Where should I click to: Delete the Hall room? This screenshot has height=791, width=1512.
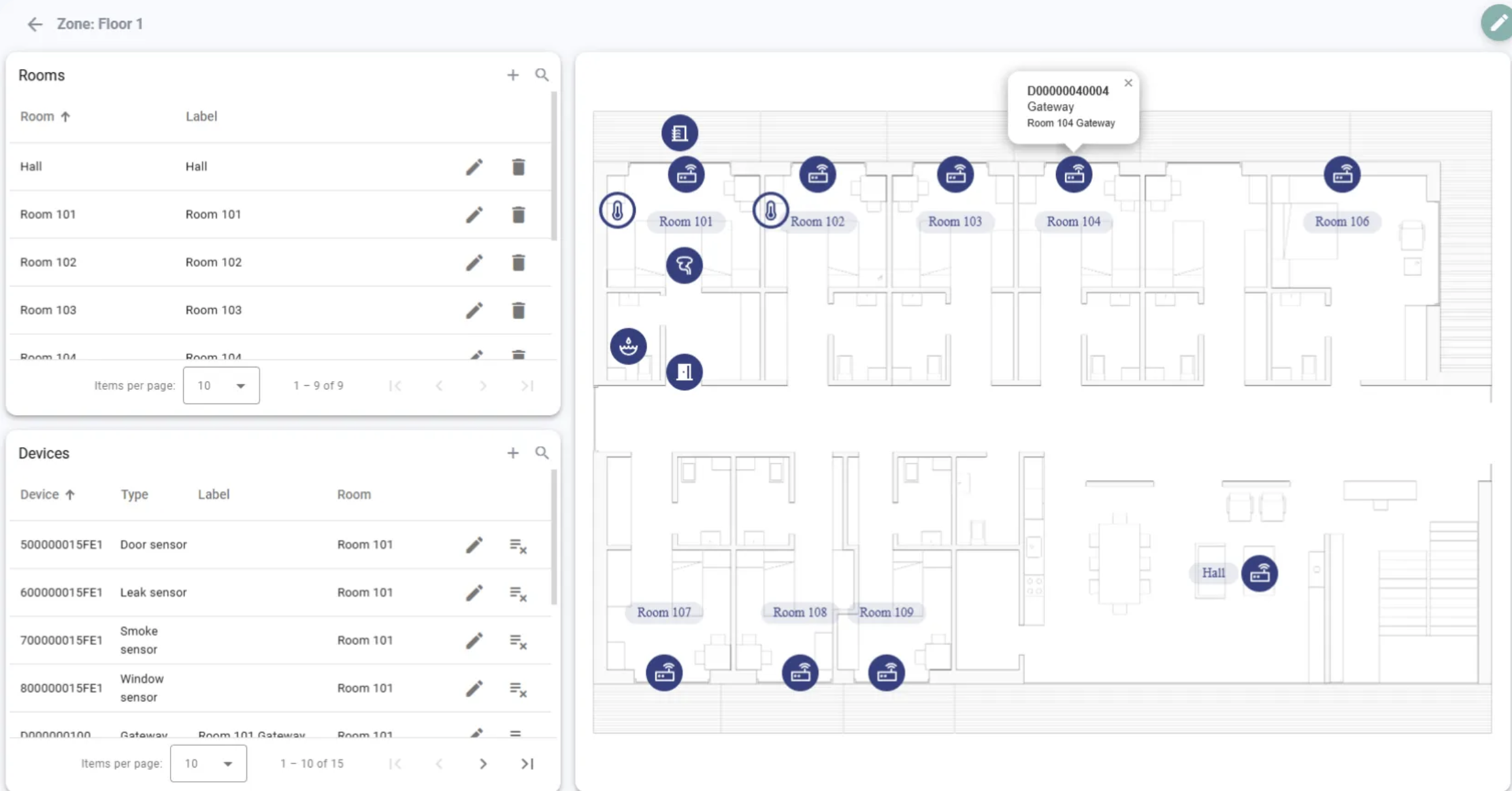tap(518, 167)
